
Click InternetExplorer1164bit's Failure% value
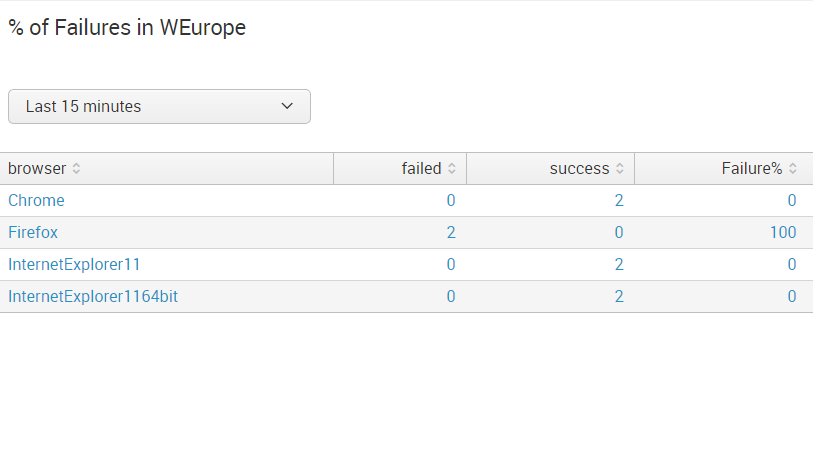[792, 296]
